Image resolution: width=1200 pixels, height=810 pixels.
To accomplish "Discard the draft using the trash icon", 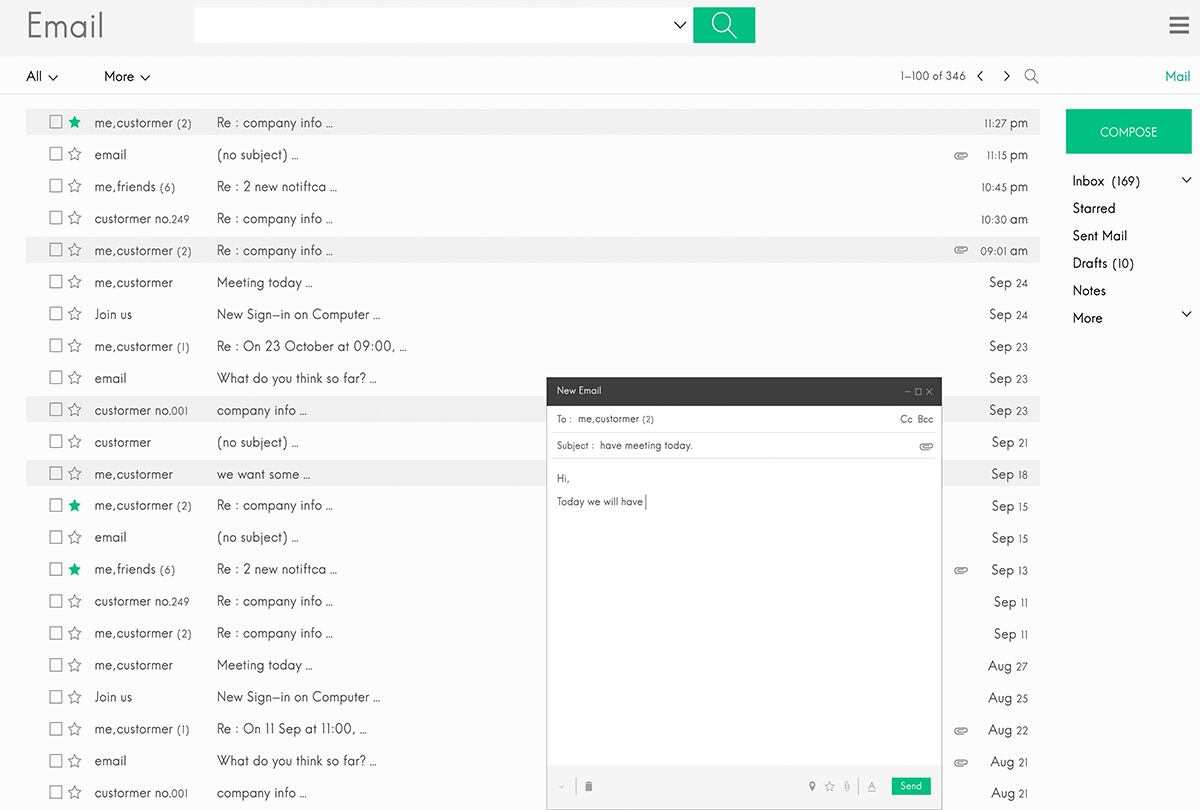I will (x=589, y=786).
